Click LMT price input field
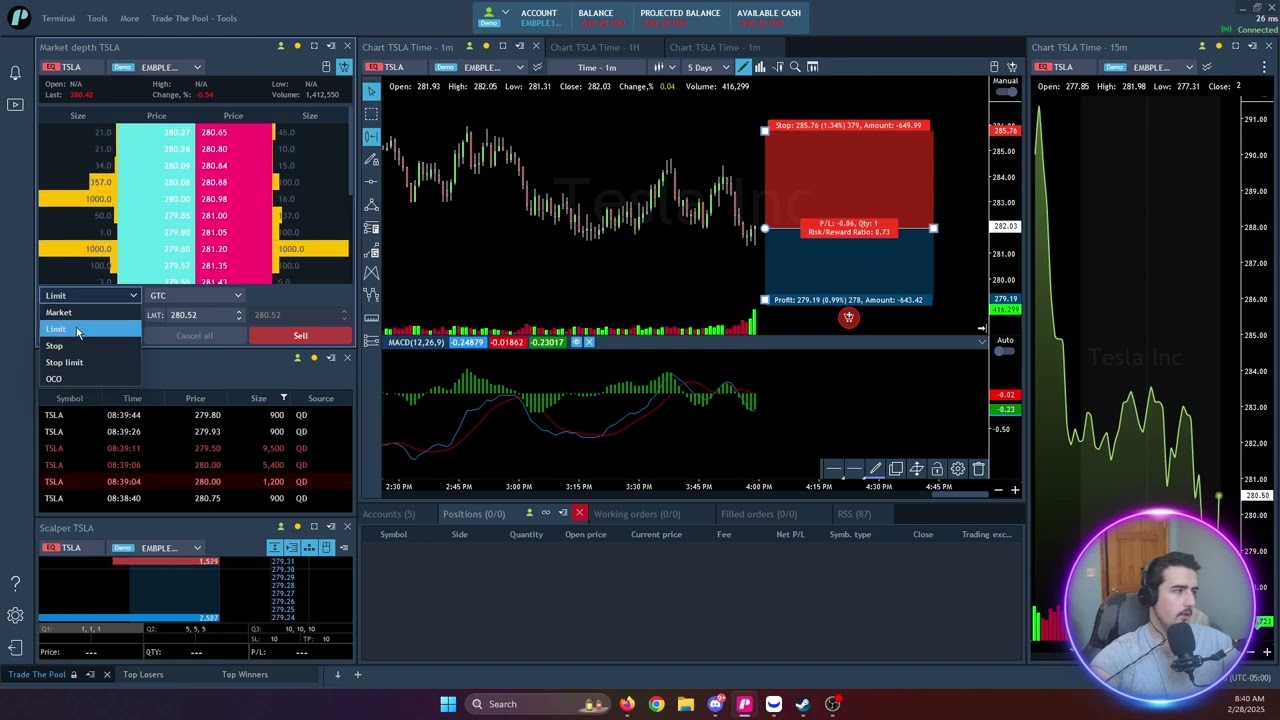This screenshot has width=1280, height=720. [x=199, y=315]
